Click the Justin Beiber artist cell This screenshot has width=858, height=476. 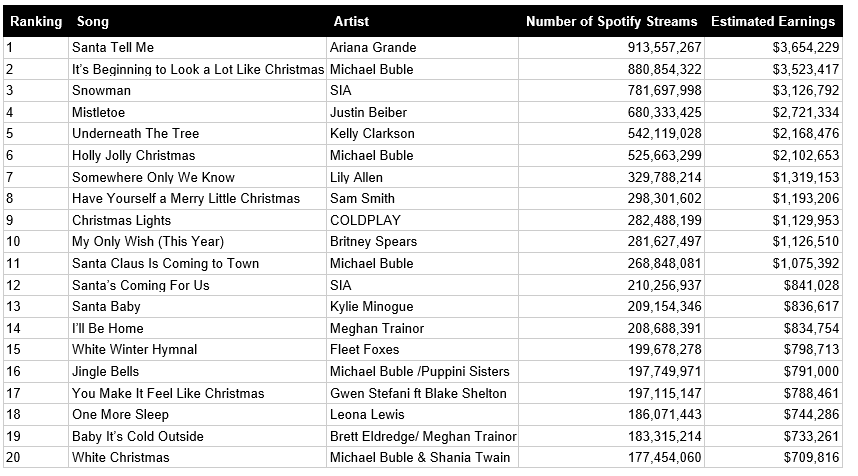tap(368, 112)
